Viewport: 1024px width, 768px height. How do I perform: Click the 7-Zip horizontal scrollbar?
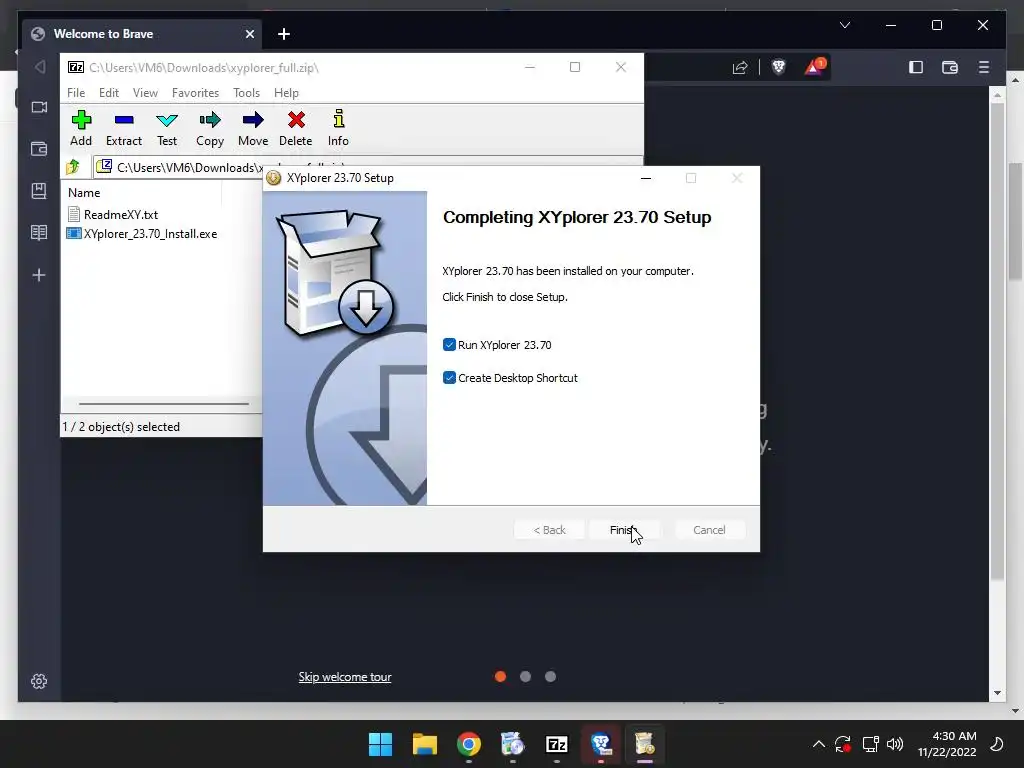(163, 404)
